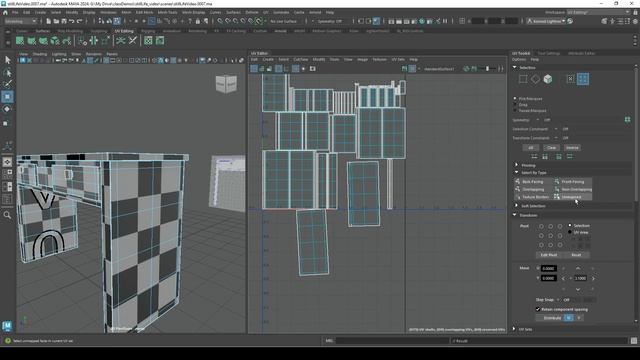
Task: Open the UV Sets menu in UV Editor
Action: (398, 60)
